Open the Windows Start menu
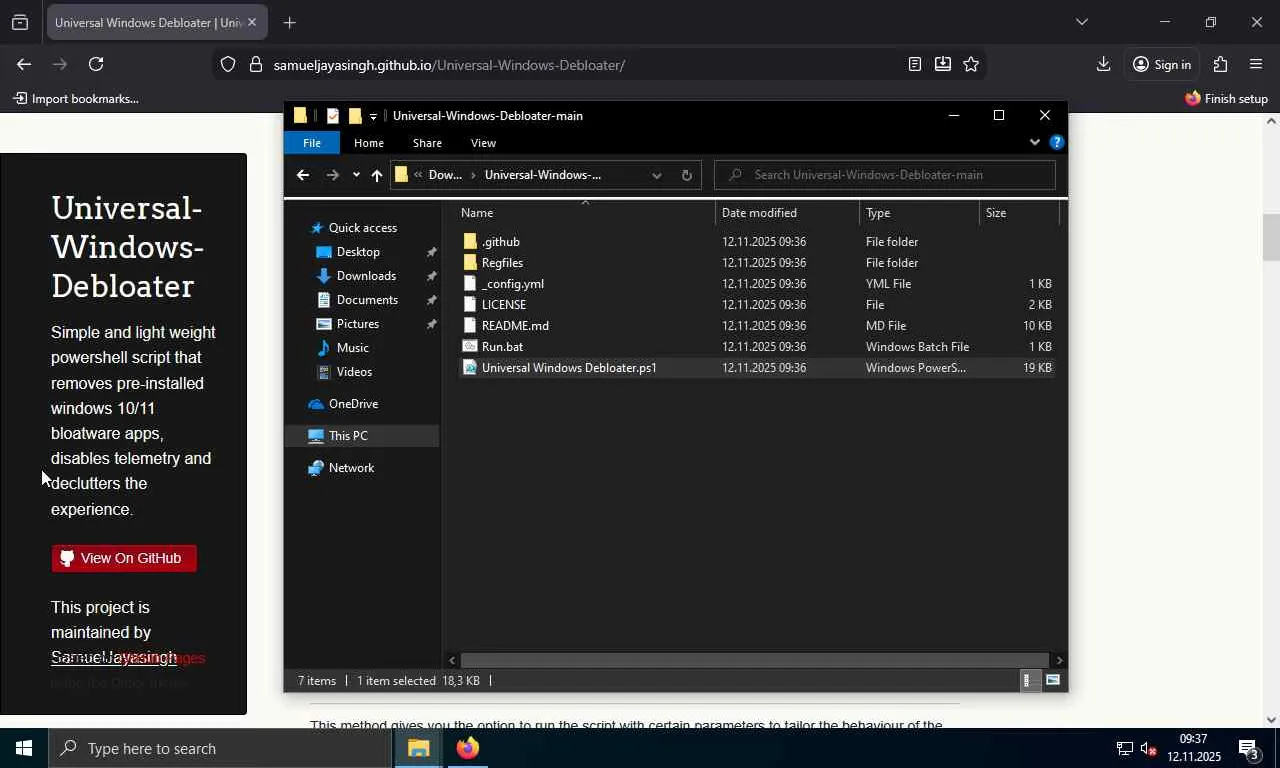 point(24,748)
